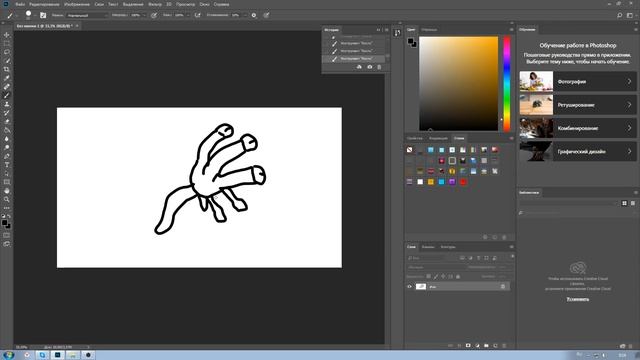Viewport: 640px width, 360px height.
Task: Toggle lock all in Layers panel
Action: [458, 276]
